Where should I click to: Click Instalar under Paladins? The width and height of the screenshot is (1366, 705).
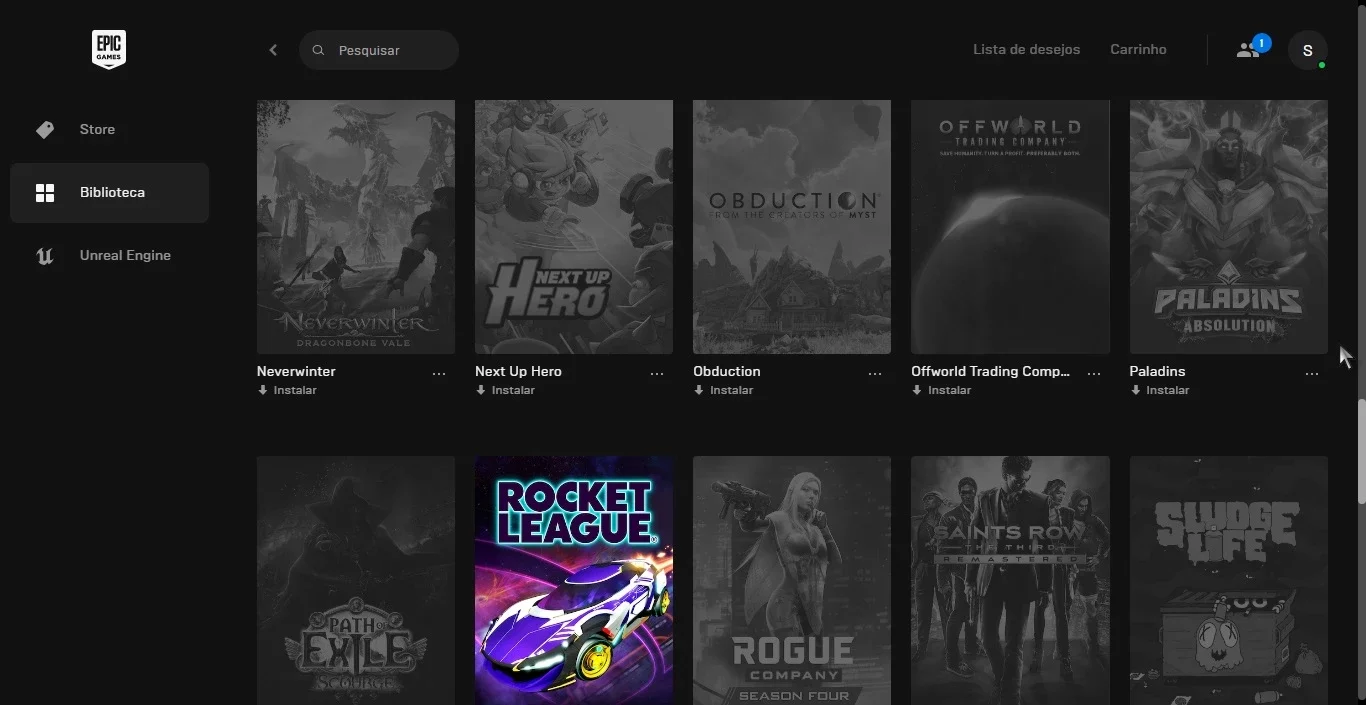click(x=1160, y=391)
